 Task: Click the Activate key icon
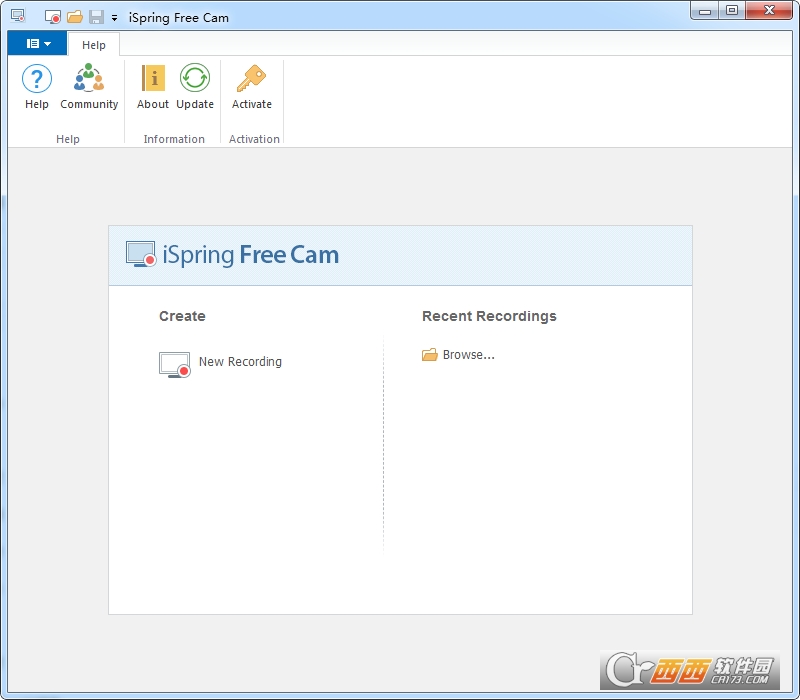click(251, 79)
